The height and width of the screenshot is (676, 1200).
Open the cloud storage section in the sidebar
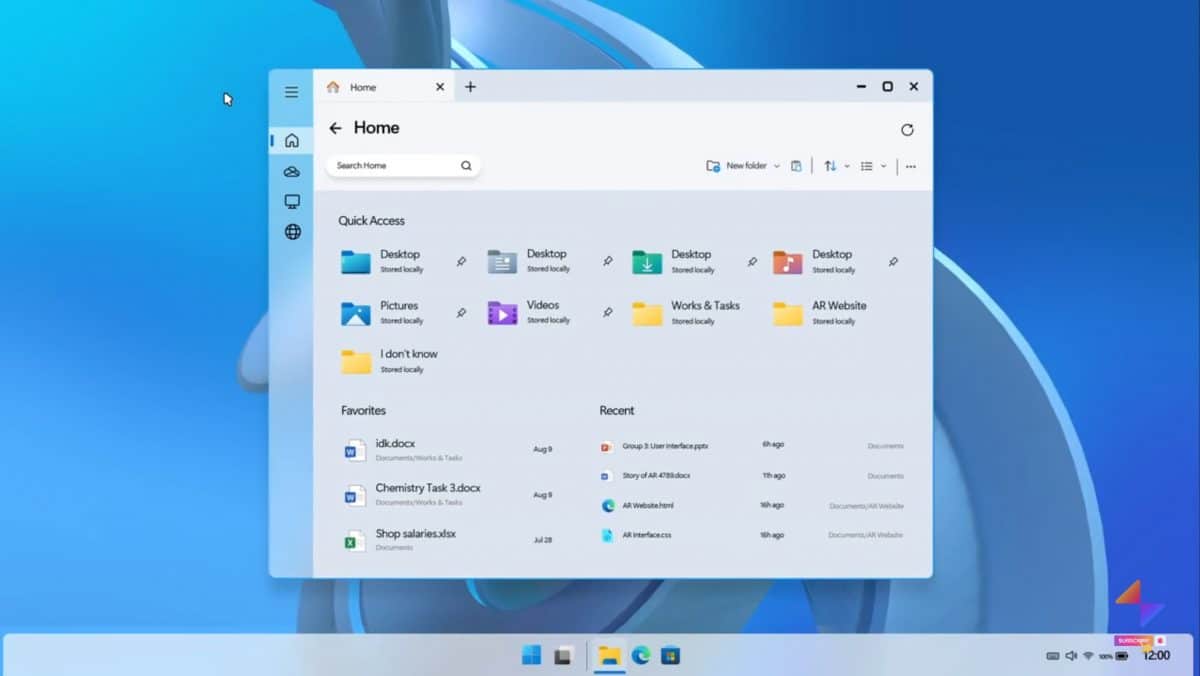point(291,171)
